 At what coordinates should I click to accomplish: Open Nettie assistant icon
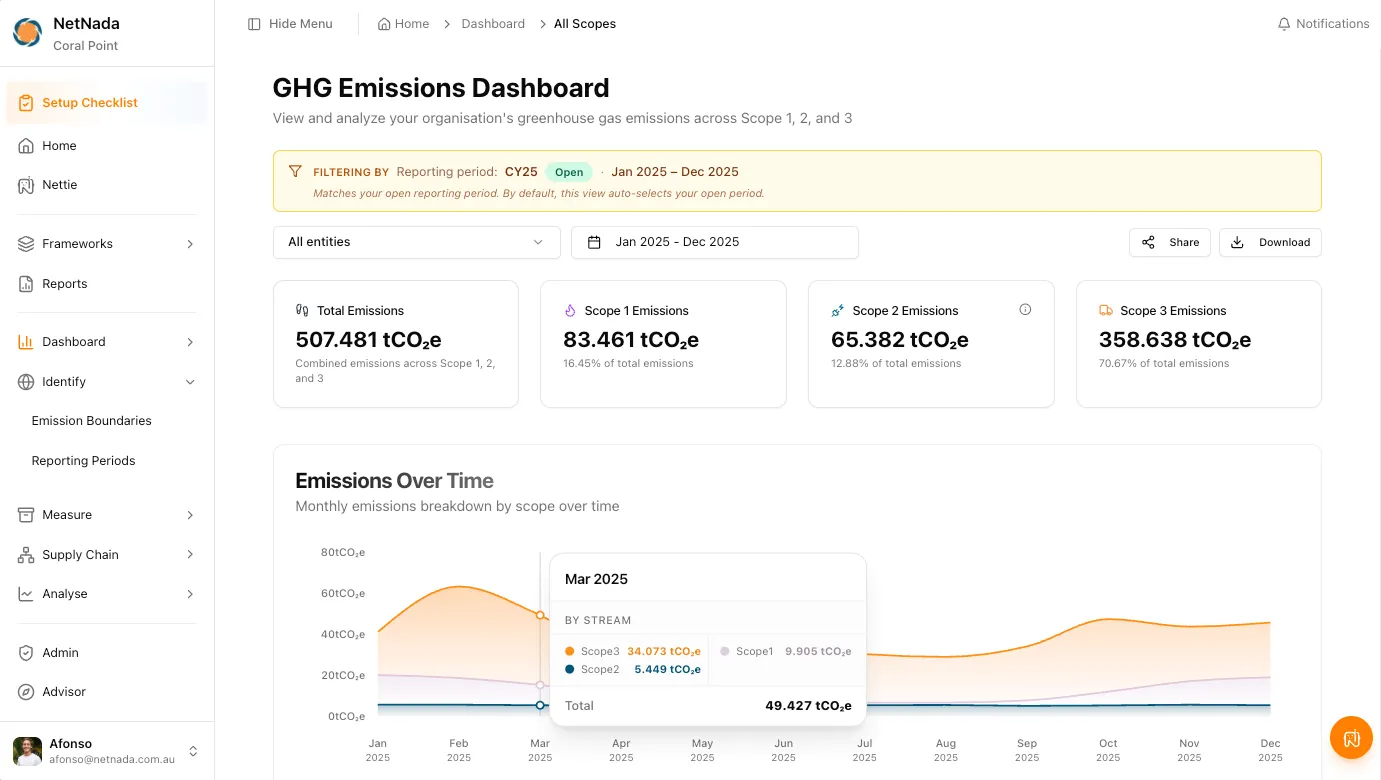coord(26,185)
